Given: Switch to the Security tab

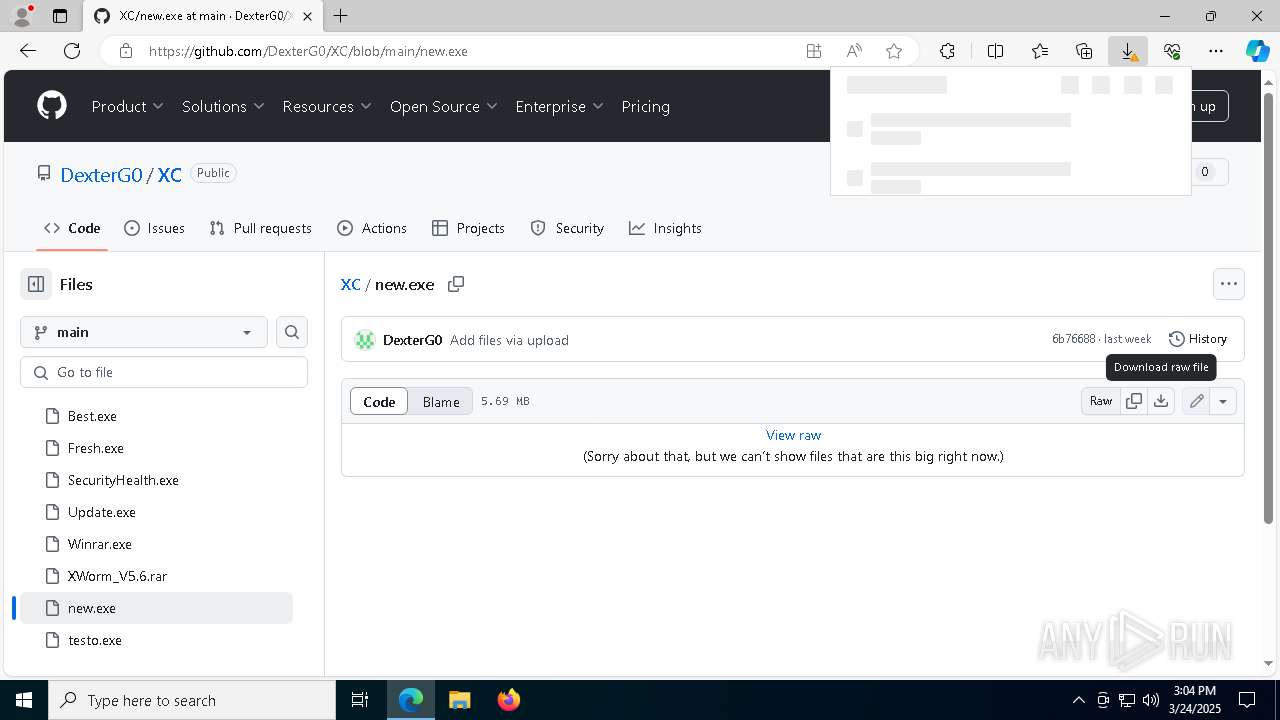Looking at the screenshot, I should 567,228.
